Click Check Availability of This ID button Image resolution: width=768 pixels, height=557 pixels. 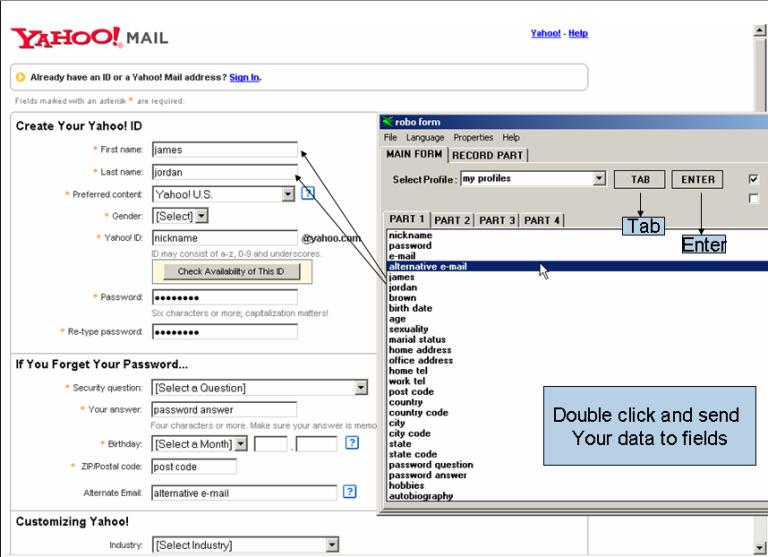pos(231,271)
